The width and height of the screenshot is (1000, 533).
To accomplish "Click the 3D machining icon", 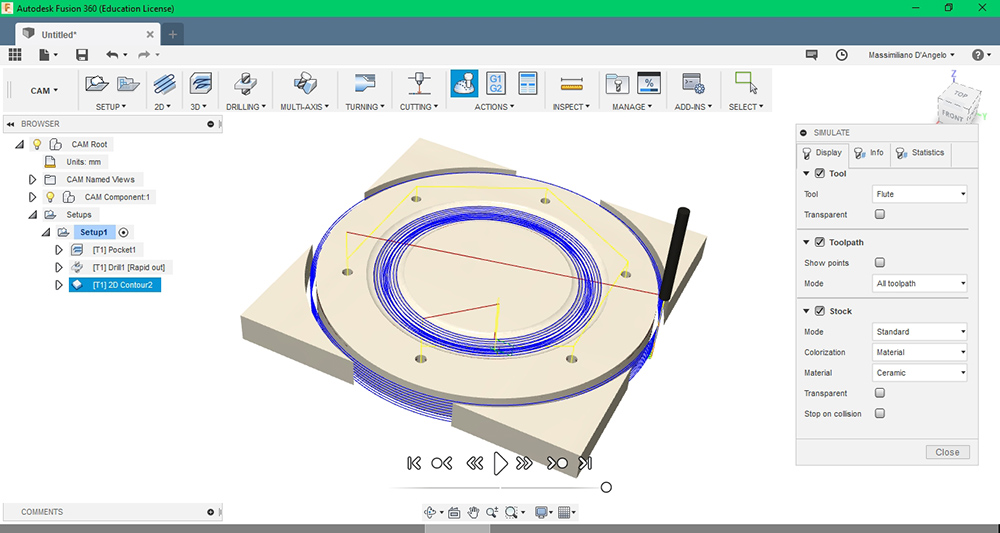I will 200,84.
